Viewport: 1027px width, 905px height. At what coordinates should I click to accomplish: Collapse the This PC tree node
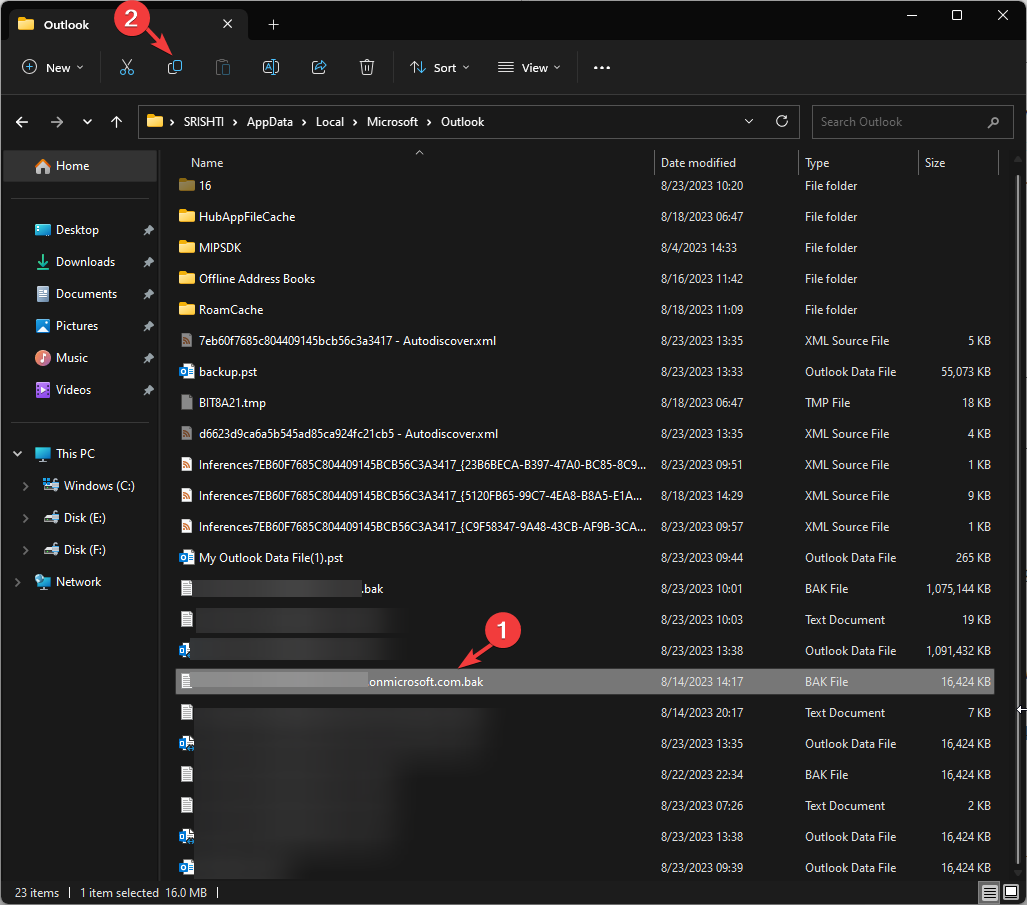(x=18, y=454)
